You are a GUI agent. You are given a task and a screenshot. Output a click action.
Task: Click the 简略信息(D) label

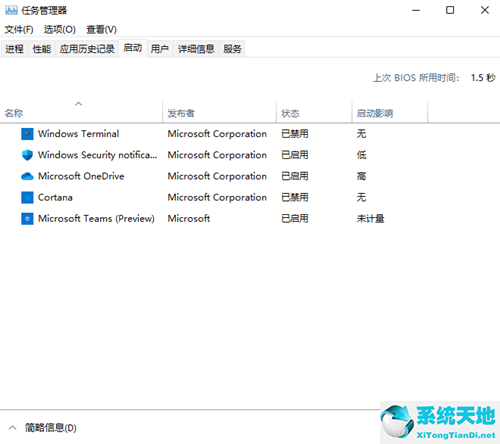(51, 428)
